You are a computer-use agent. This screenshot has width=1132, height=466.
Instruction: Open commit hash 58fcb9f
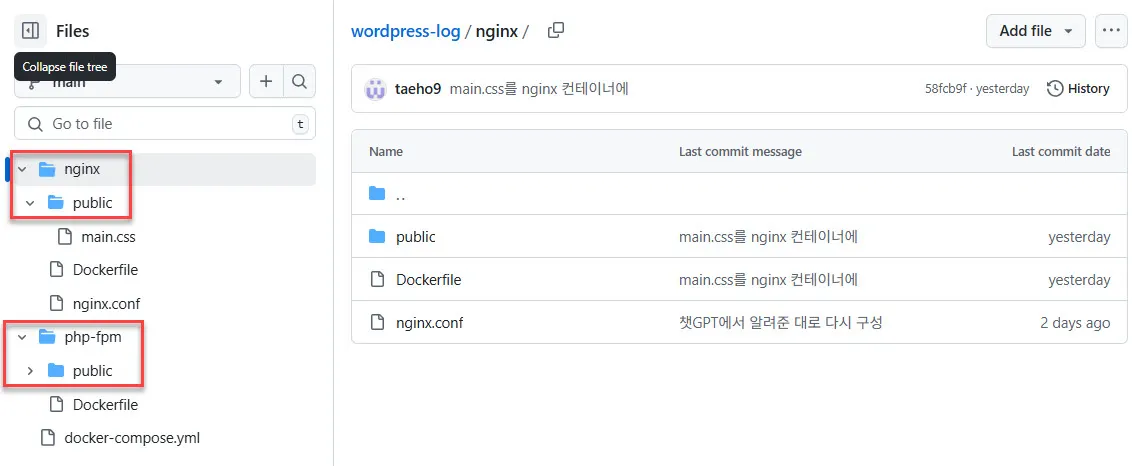946,89
